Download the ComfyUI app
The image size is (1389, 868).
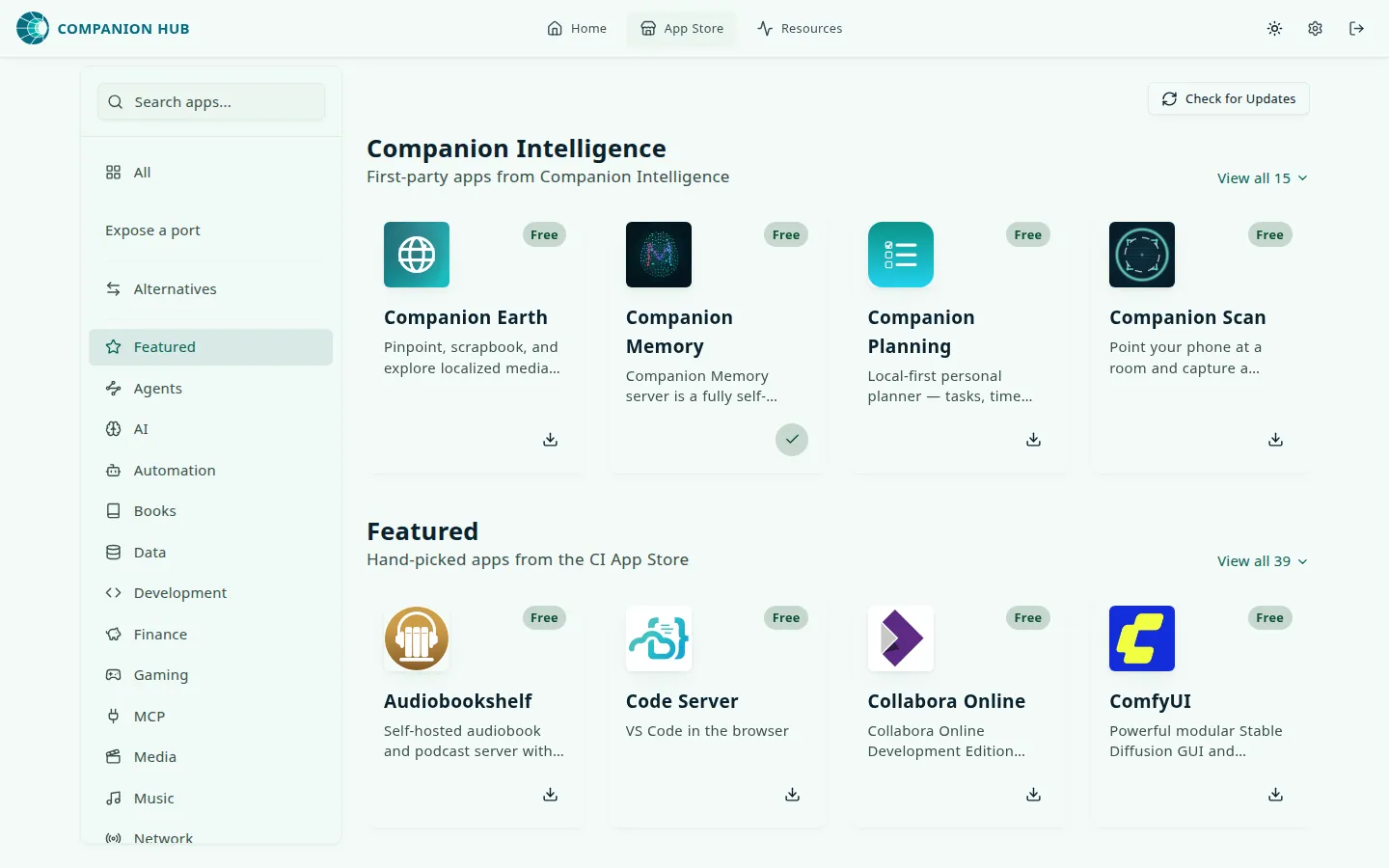[x=1275, y=795]
